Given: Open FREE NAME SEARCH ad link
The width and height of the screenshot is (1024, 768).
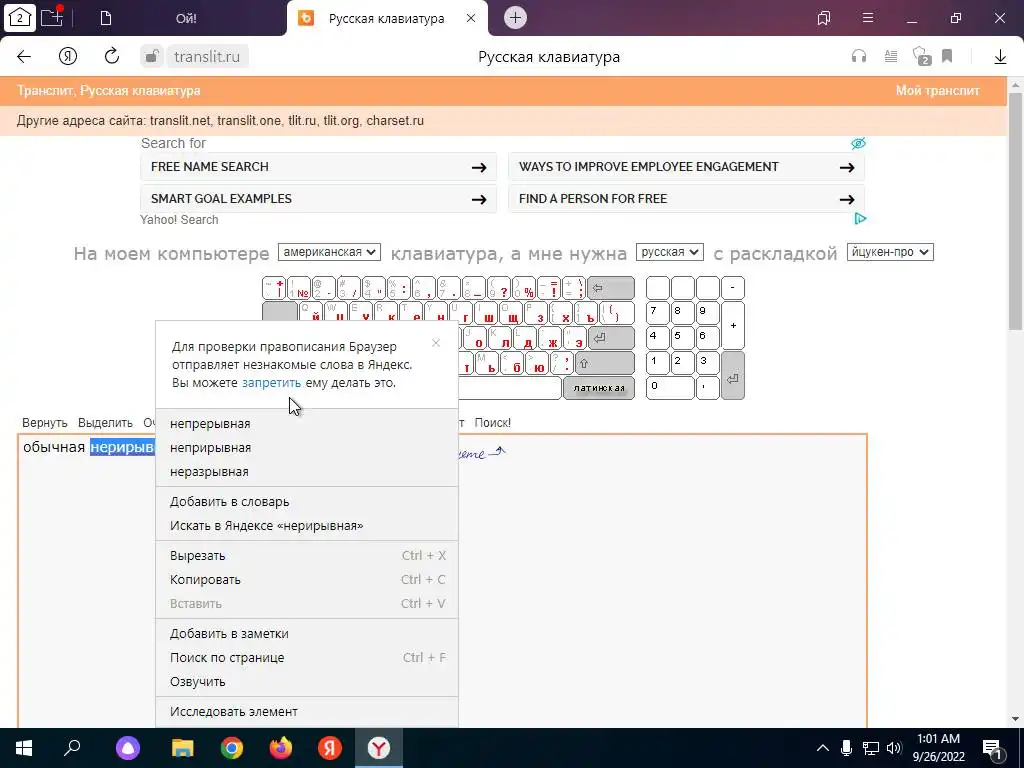Looking at the screenshot, I should tap(319, 167).
